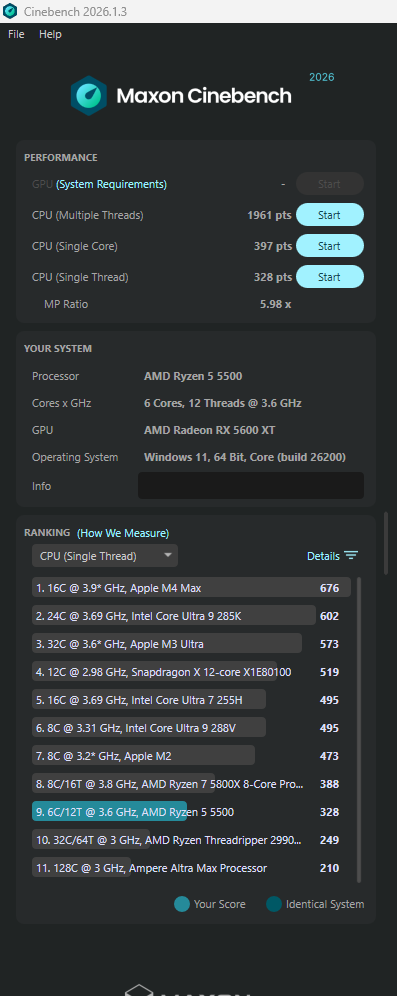Click the 2026 version label
Image resolution: width=397 pixels, height=996 pixels.
coord(321,77)
